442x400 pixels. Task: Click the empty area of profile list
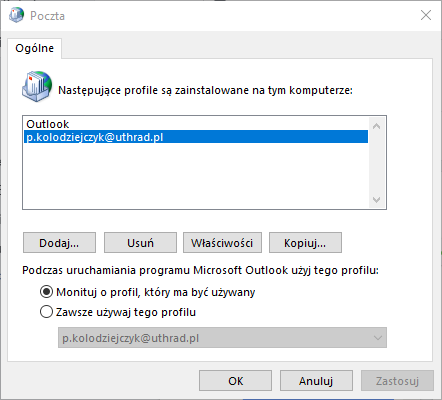point(196,176)
